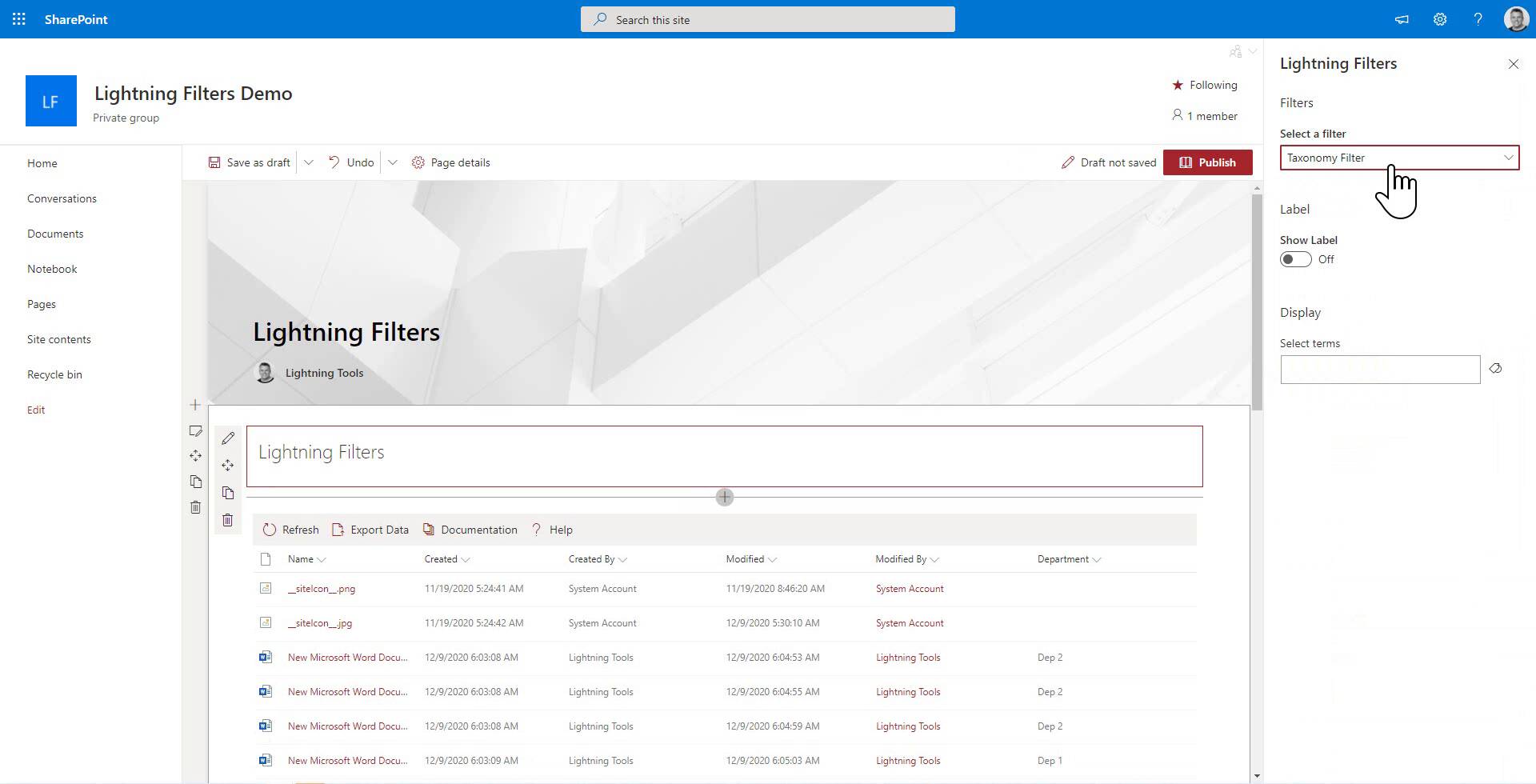Click System Account modified 11/19/2020 8:46:20 AM
Screen dimensions: 1536x784
910,589
